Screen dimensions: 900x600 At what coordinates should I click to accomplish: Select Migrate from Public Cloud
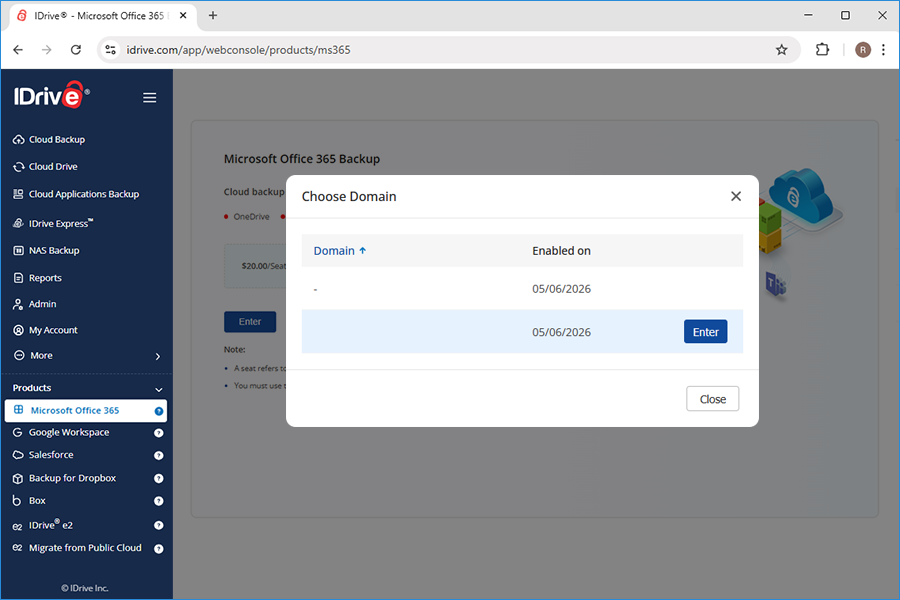pyautogui.click(x=85, y=548)
